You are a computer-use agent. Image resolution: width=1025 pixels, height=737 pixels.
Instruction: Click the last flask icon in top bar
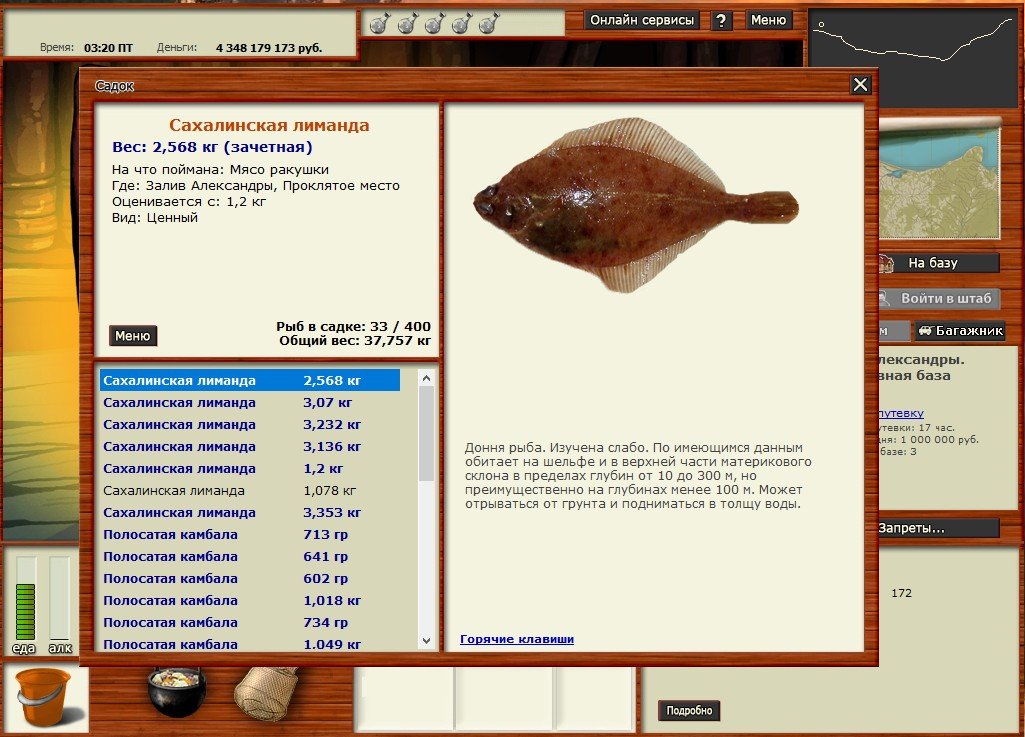(x=488, y=24)
